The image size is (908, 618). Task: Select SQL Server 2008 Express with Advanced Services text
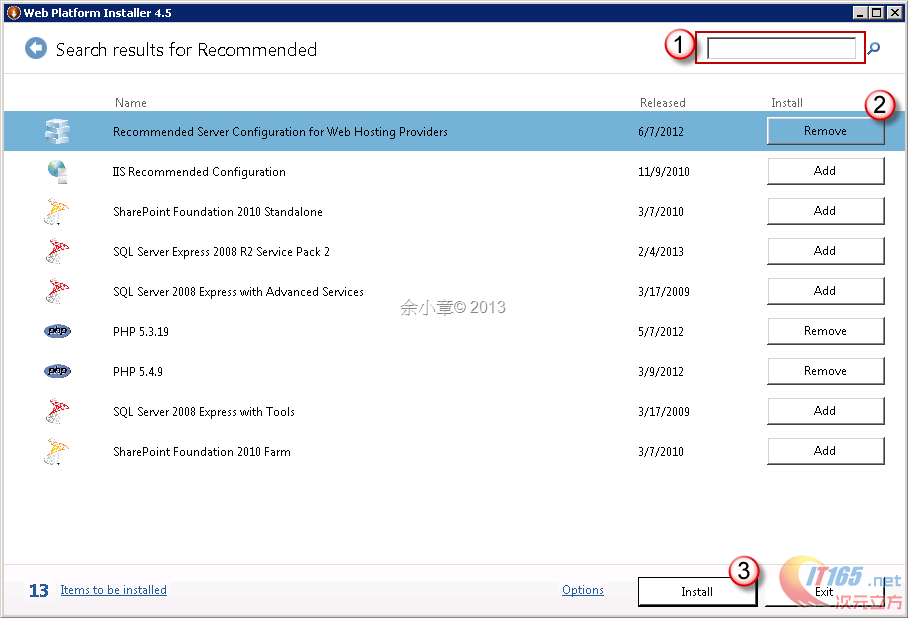238,291
